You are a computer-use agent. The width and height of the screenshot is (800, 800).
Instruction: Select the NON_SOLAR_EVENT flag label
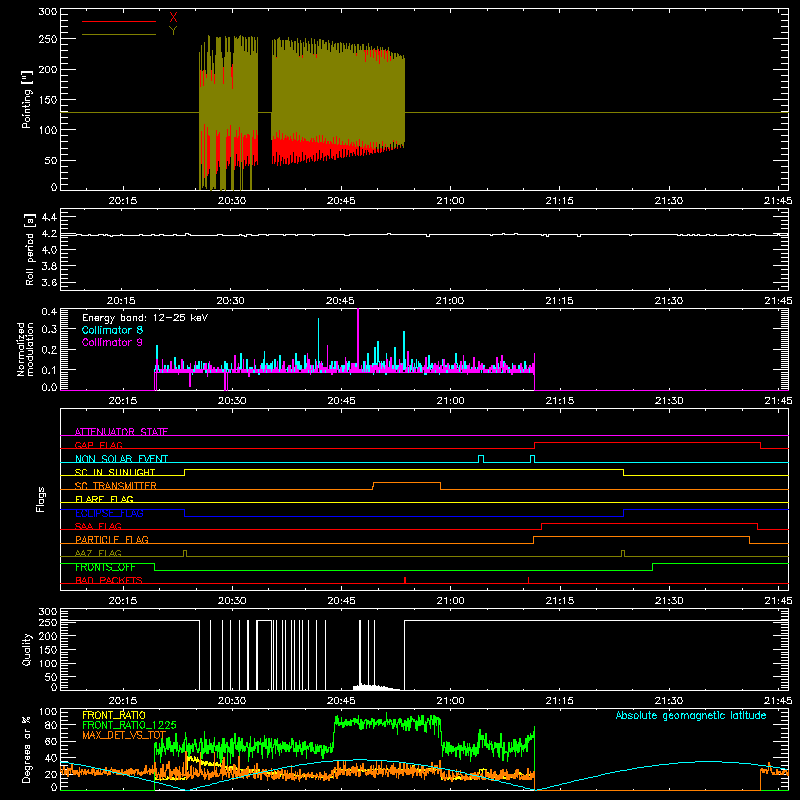[x=121, y=459]
